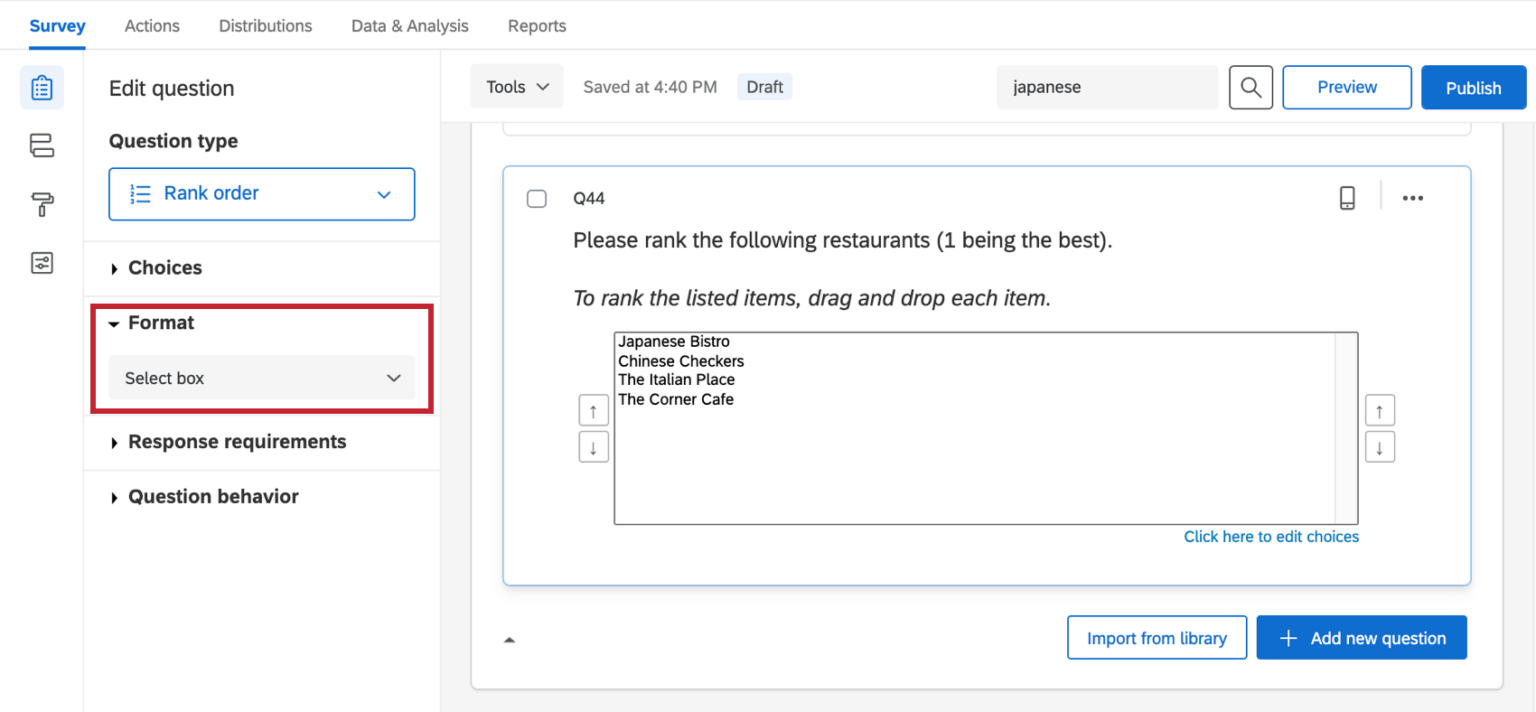Screen dimensions: 1536x712
Task: Open the Tools menu
Action: (x=516, y=87)
